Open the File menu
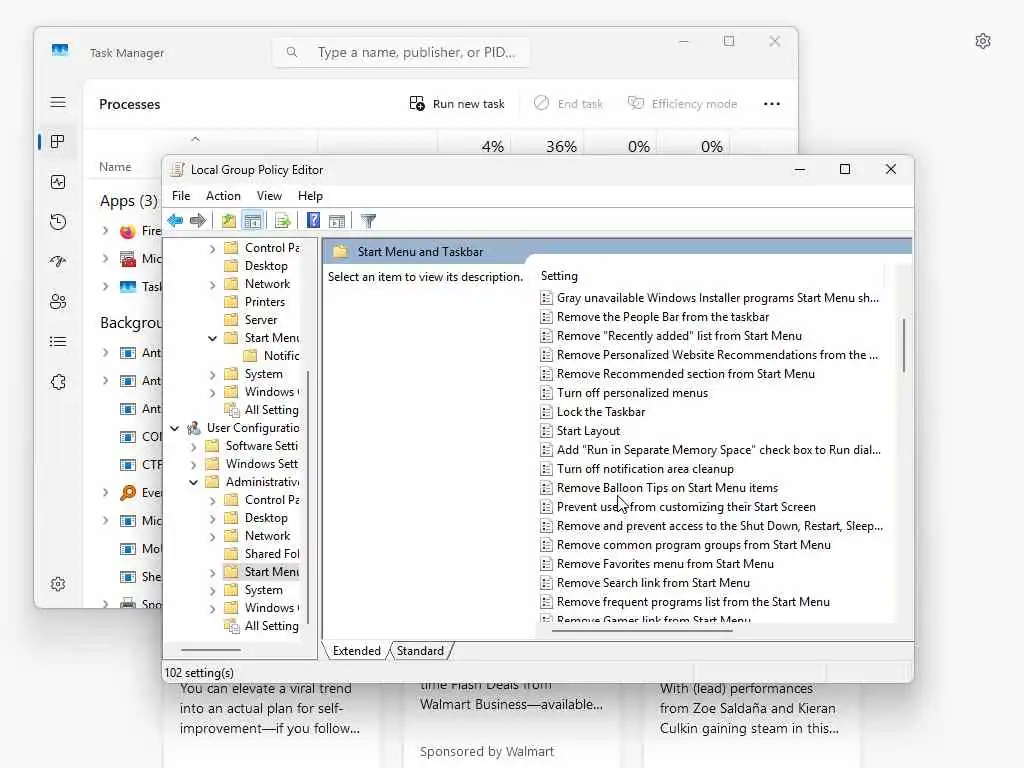The image size is (1024, 768). point(181,196)
